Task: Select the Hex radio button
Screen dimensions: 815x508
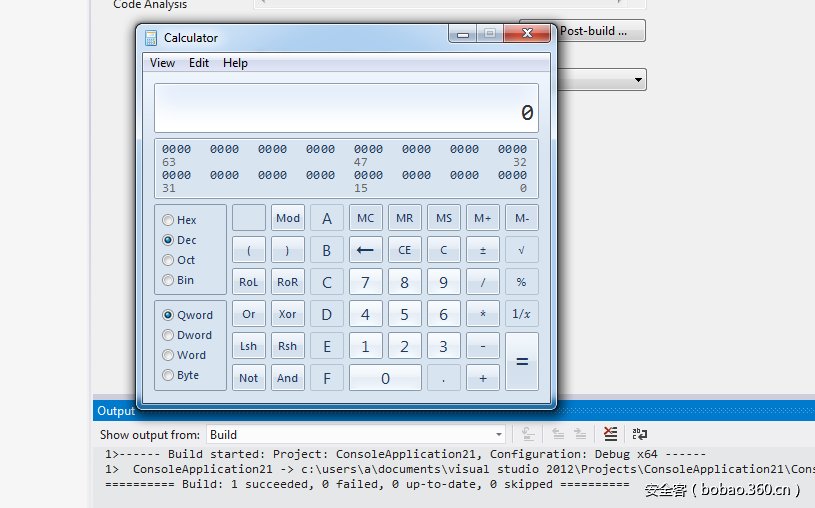Action: (168, 220)
